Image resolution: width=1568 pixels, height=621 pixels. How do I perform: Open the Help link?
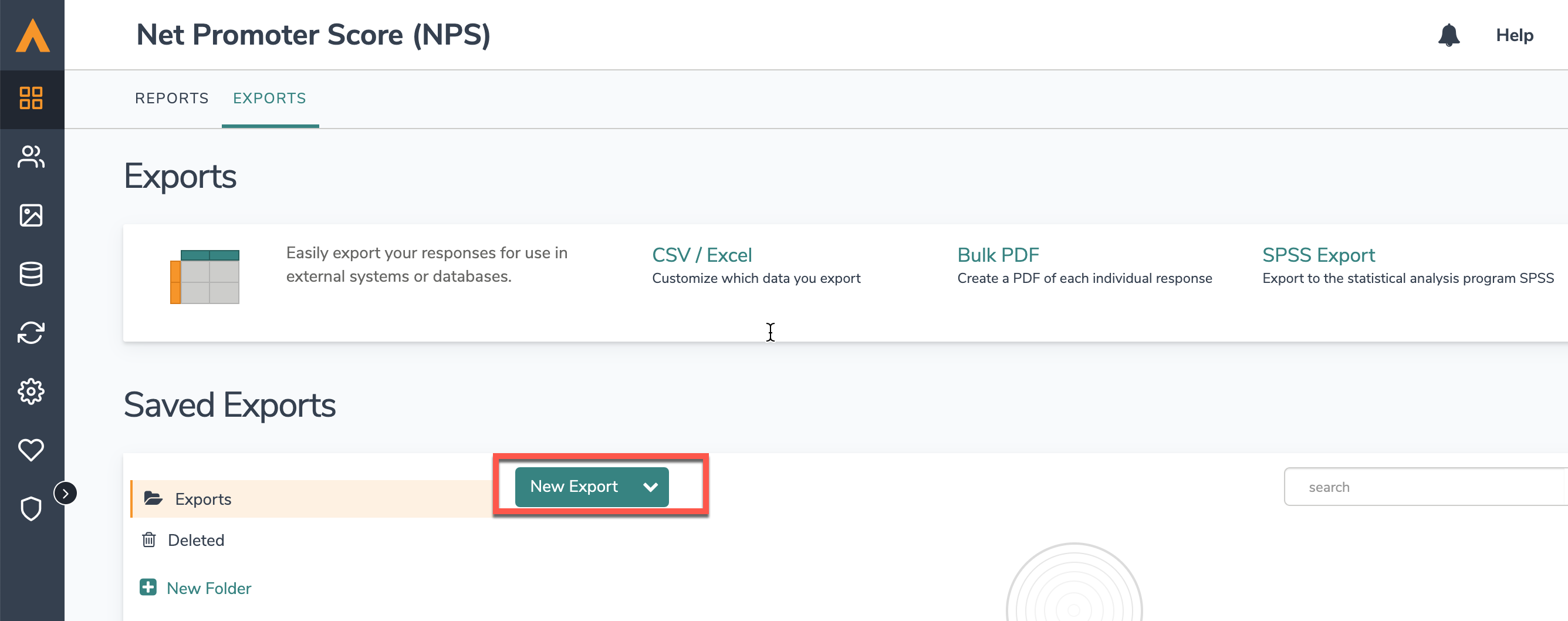(x=1515, y=35)
